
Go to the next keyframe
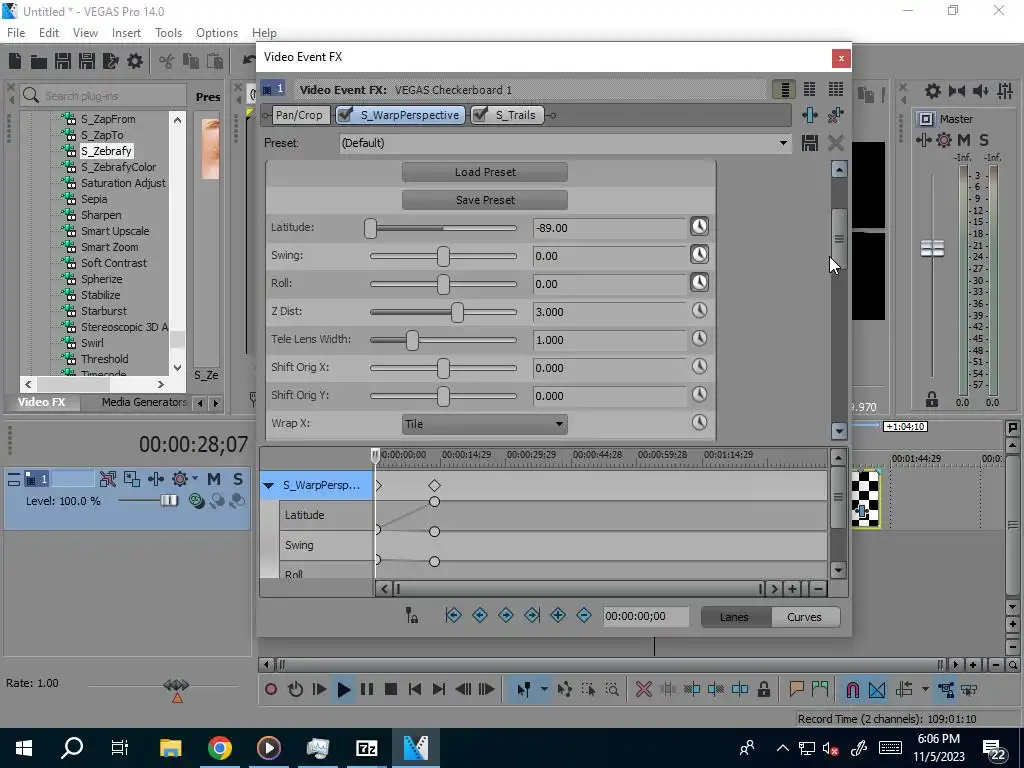505,615
